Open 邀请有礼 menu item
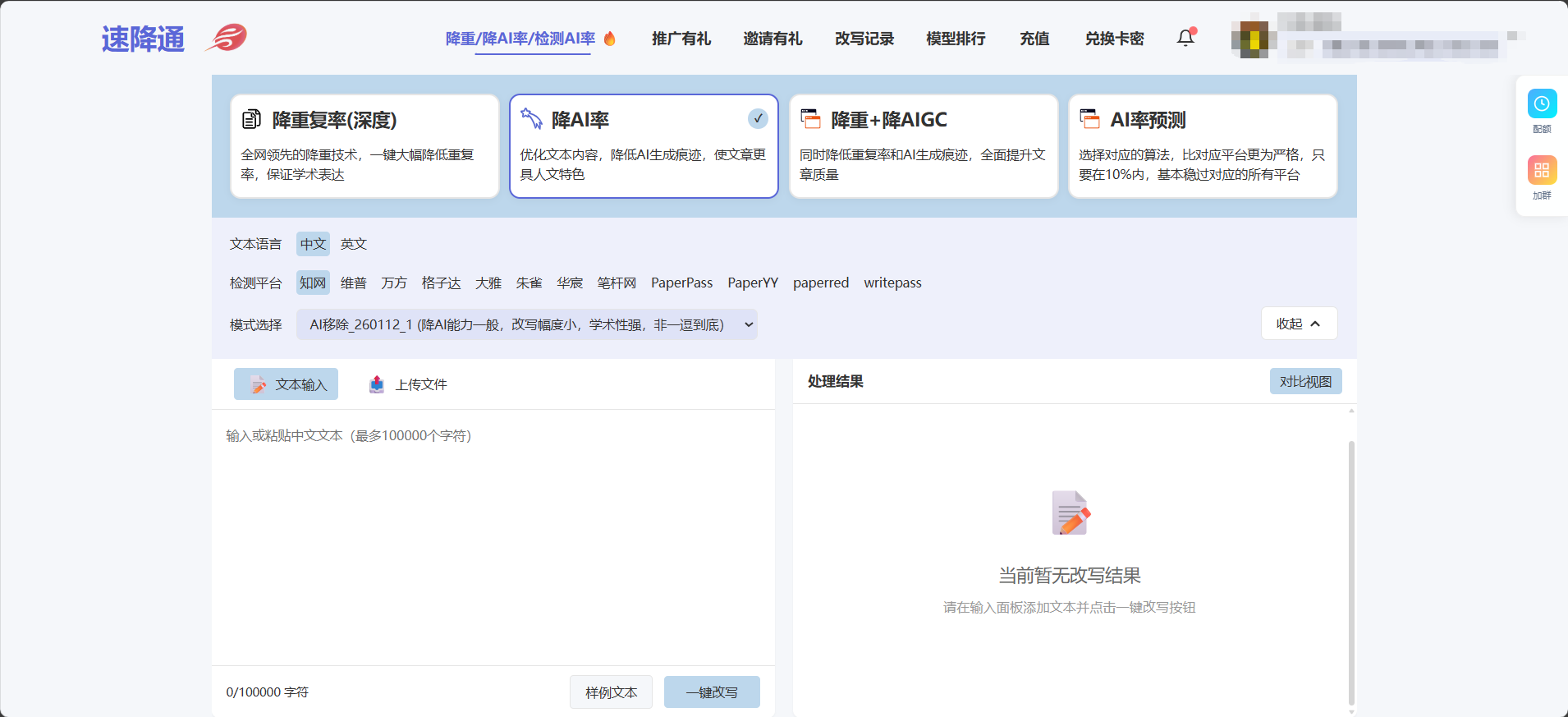 [773, 39]
